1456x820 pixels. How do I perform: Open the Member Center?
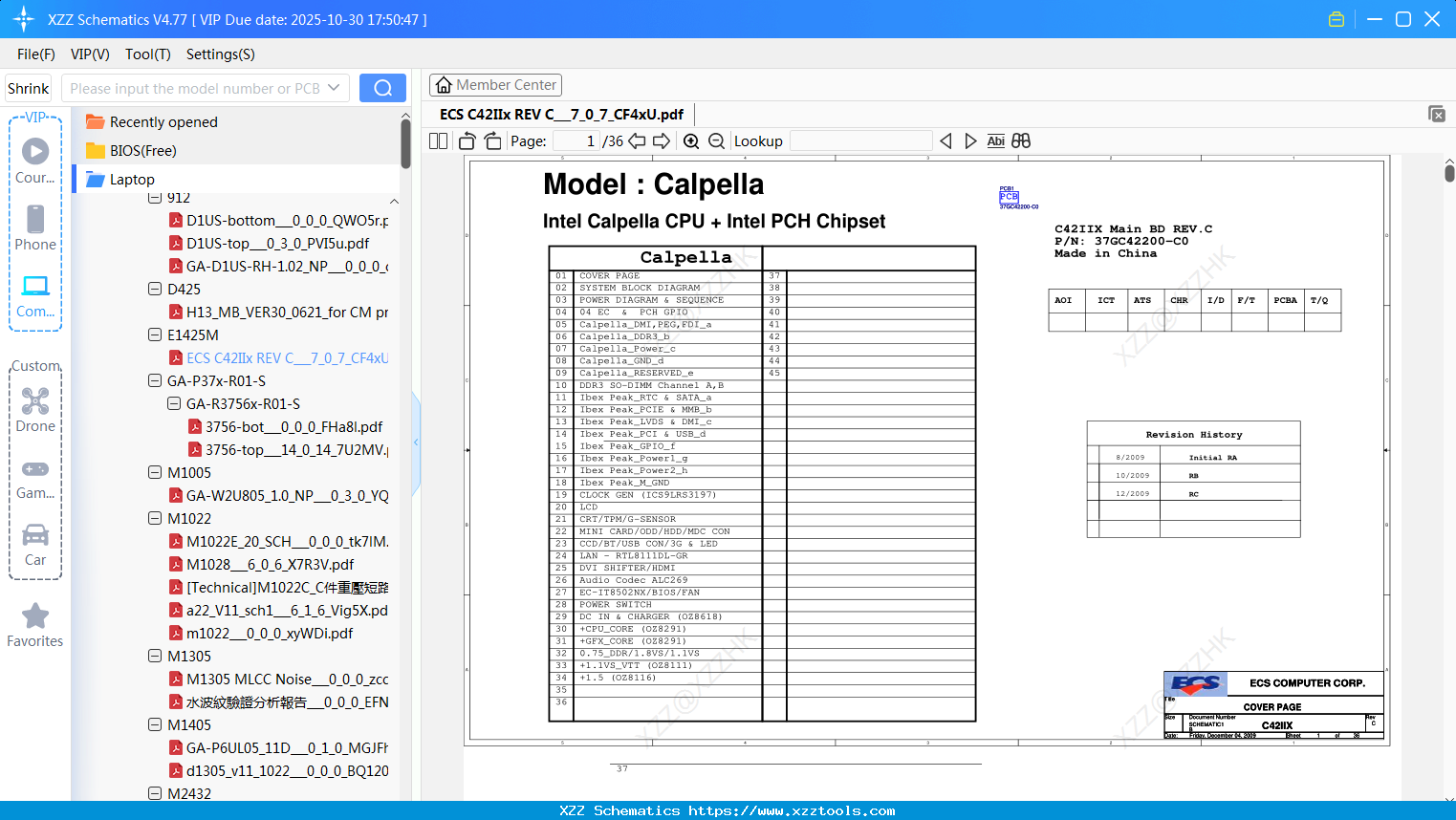point(495,85)
